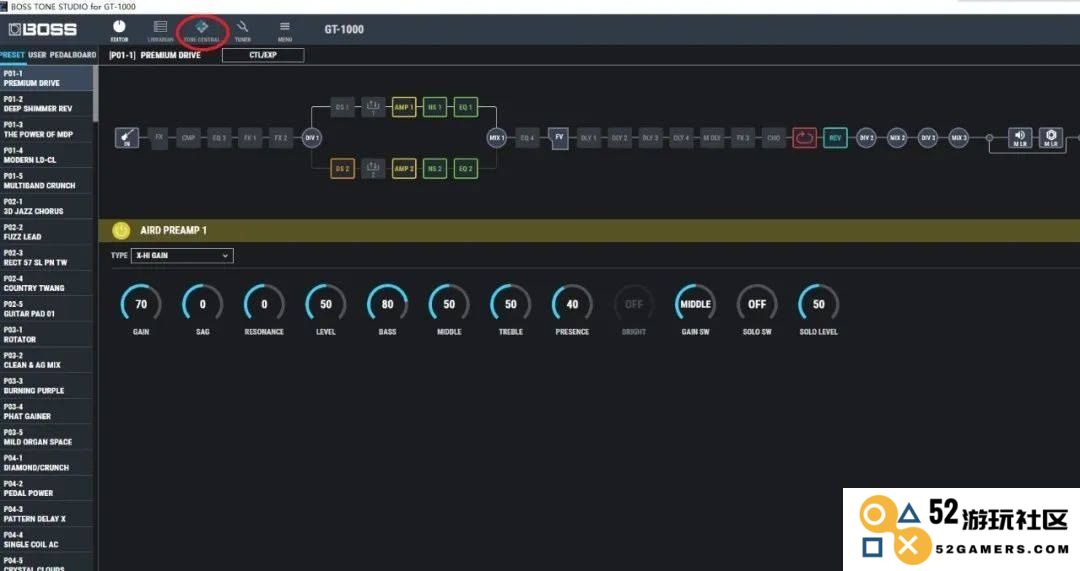Viewport: 1080px width, 571px height.
Task: Open Tone Central
Action: pos(202,30)
